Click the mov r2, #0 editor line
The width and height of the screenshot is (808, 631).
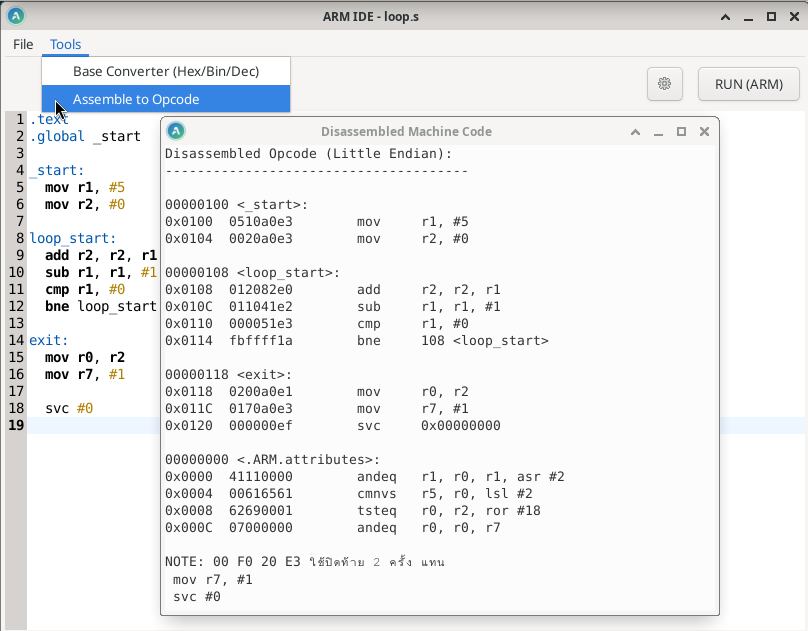click(85, 204)
